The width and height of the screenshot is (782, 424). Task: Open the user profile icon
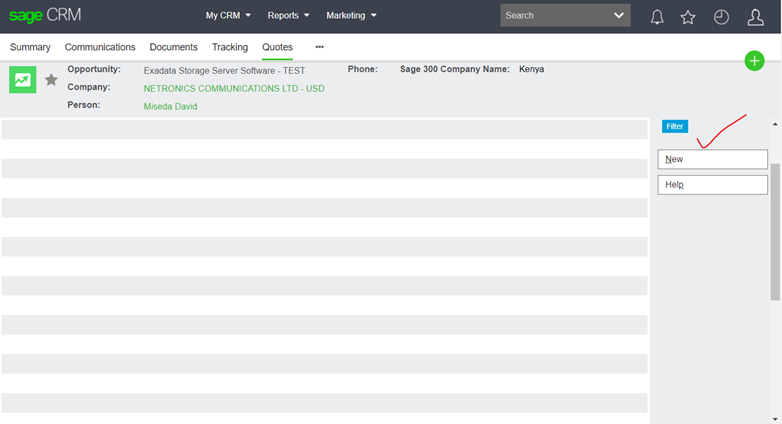[756, 17]
